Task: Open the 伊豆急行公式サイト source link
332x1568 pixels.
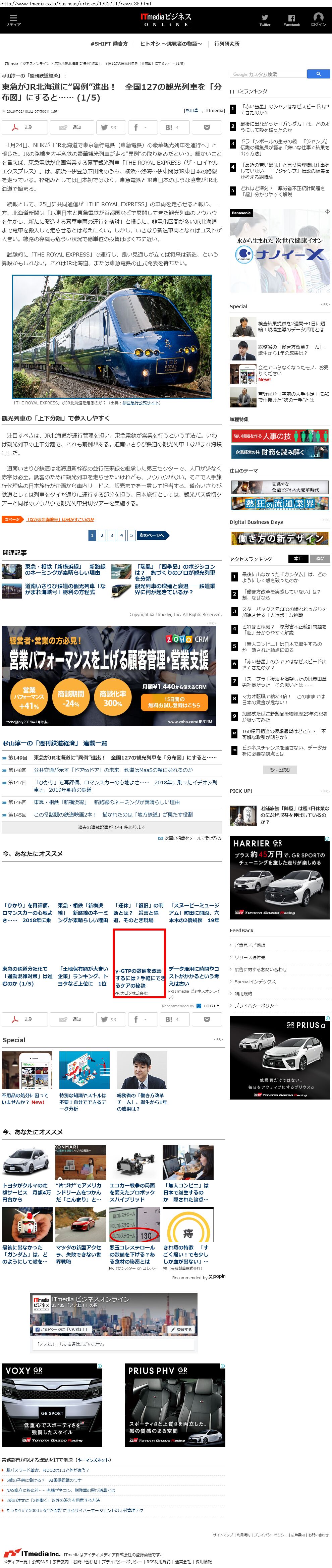Action: (141, 402)
